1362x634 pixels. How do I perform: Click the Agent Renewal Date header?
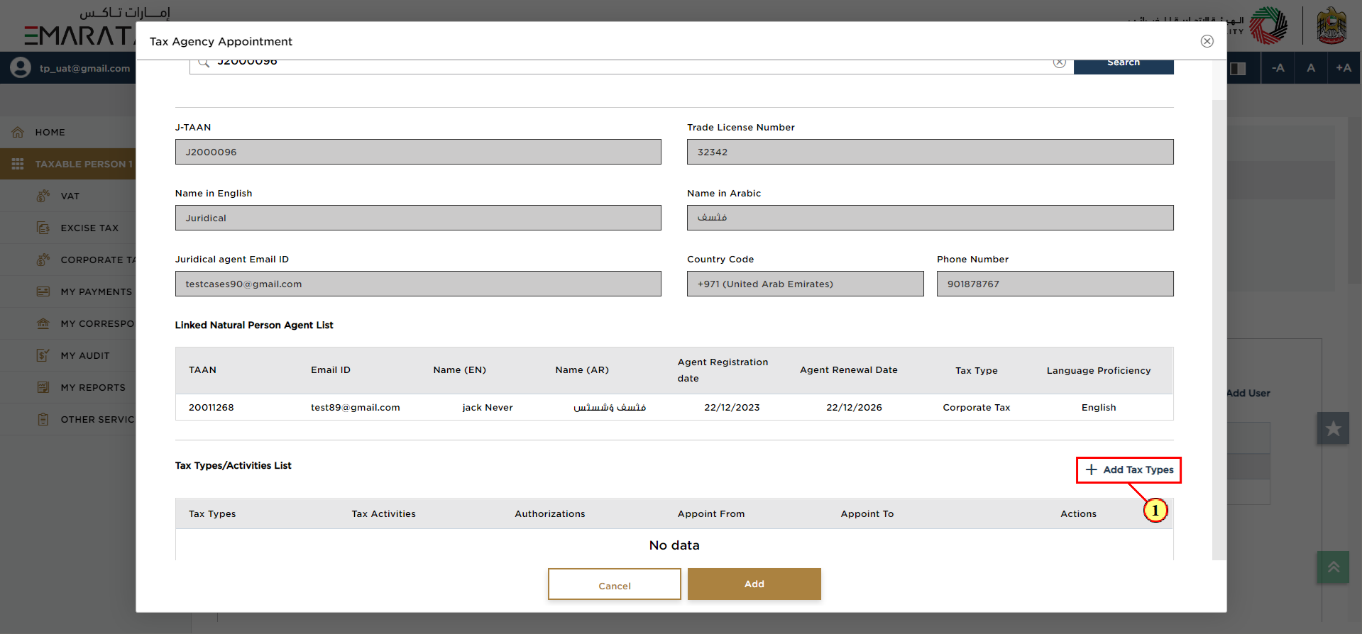click(848, 370)
